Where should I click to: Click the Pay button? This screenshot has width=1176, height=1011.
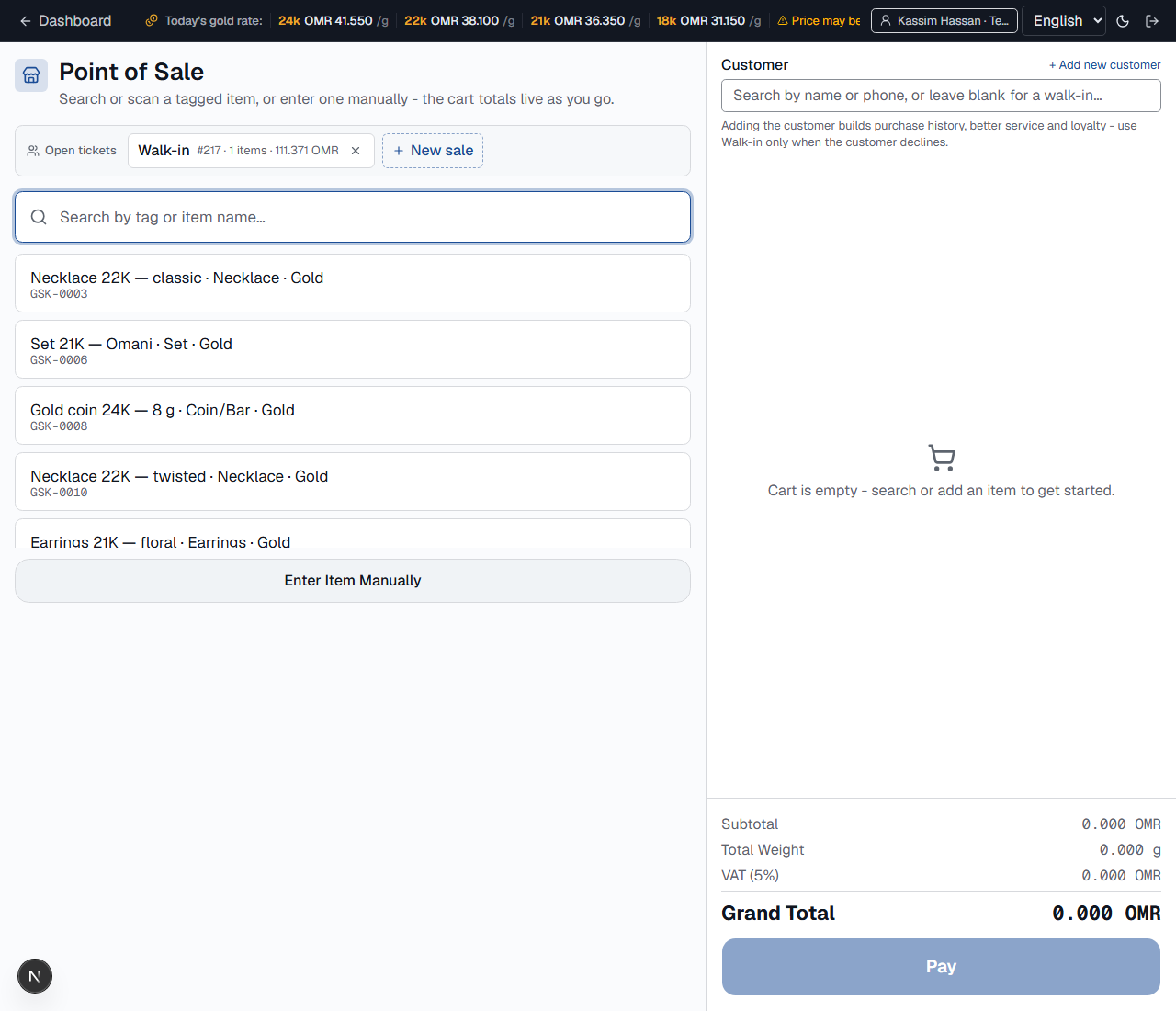point(941,967)
